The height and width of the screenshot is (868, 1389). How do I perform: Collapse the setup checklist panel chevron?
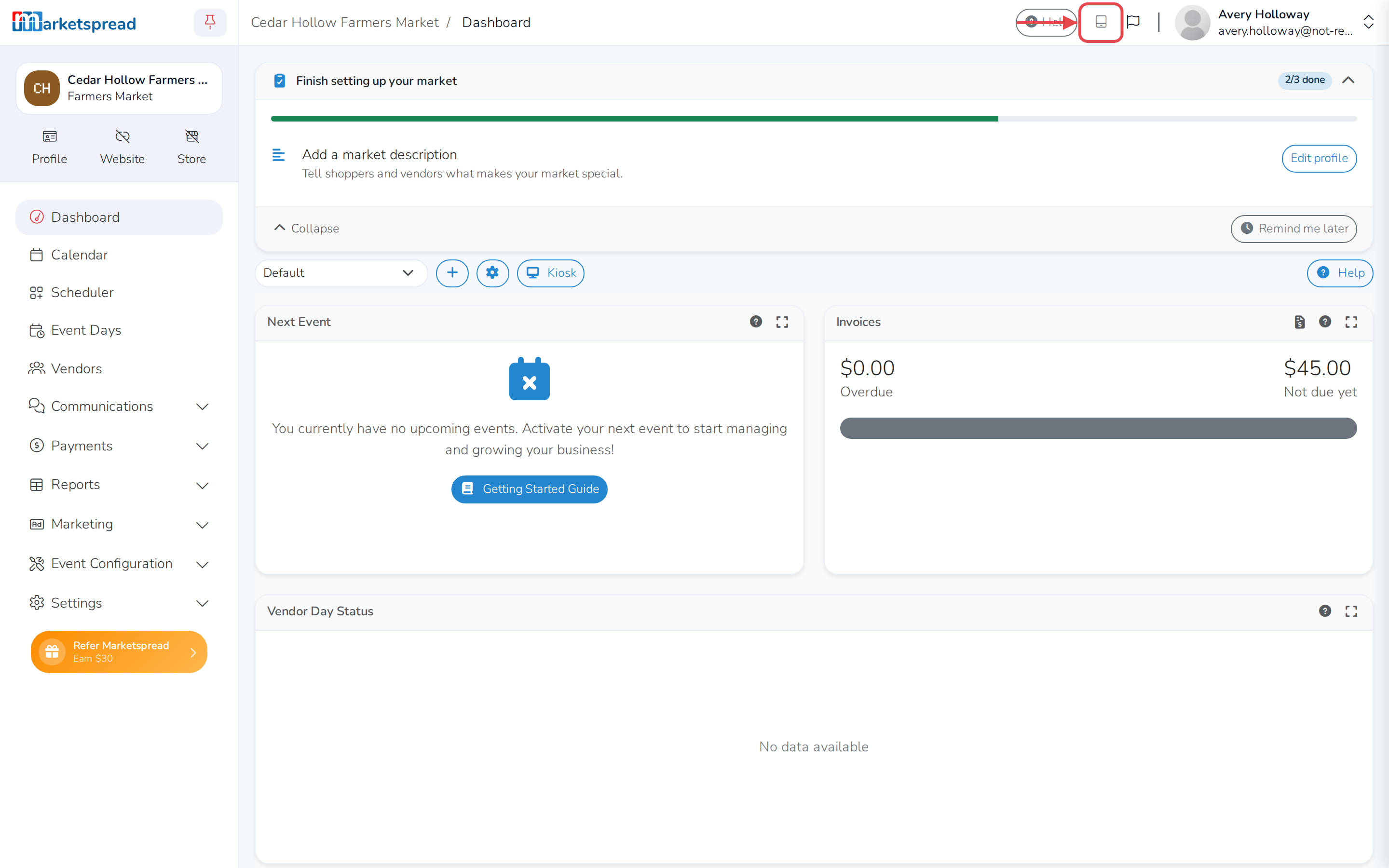(x=1348, y=81)
